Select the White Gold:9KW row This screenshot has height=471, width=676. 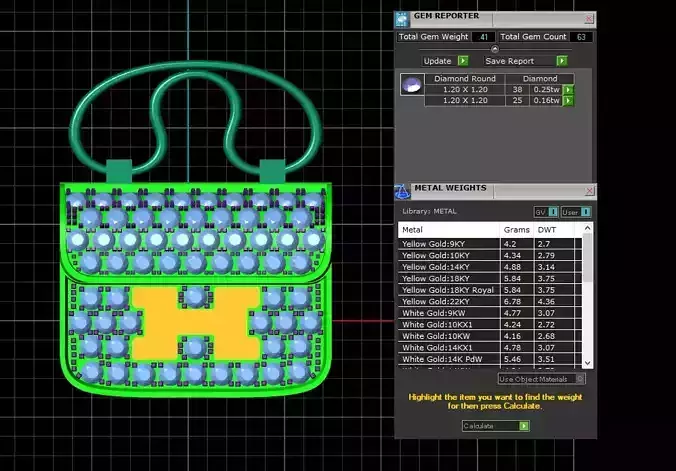pos(490,313)
